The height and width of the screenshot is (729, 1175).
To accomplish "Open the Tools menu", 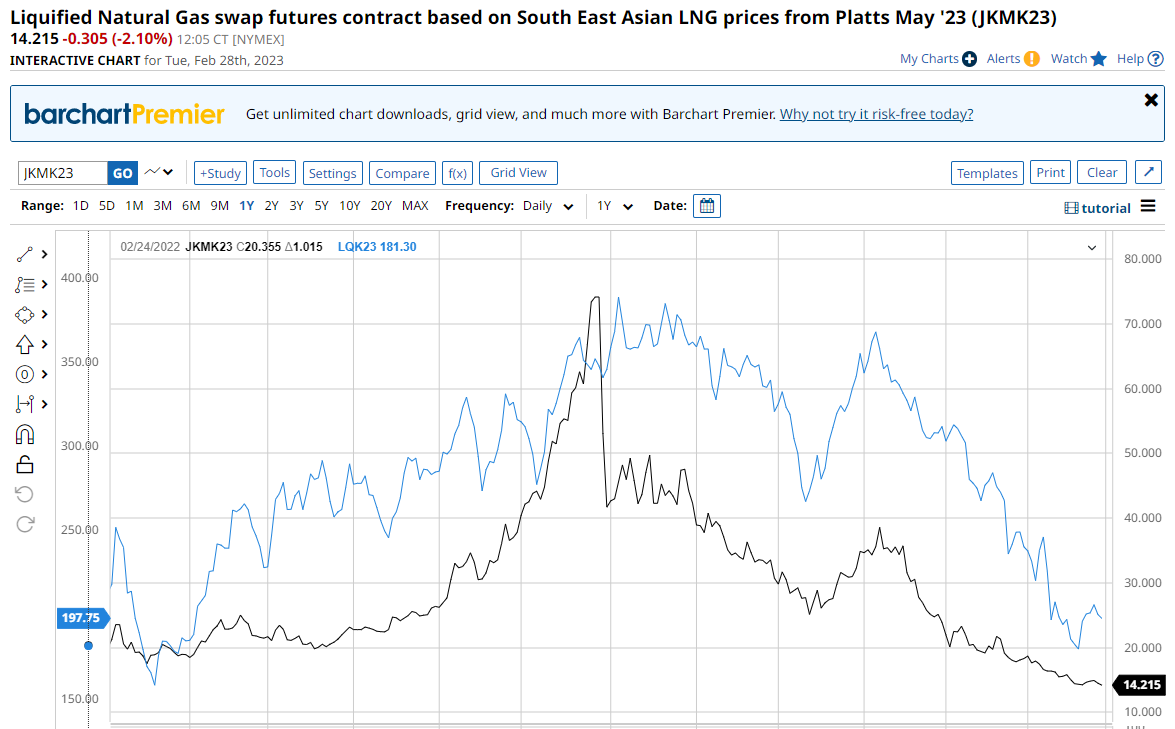I will tap(274, 173).
